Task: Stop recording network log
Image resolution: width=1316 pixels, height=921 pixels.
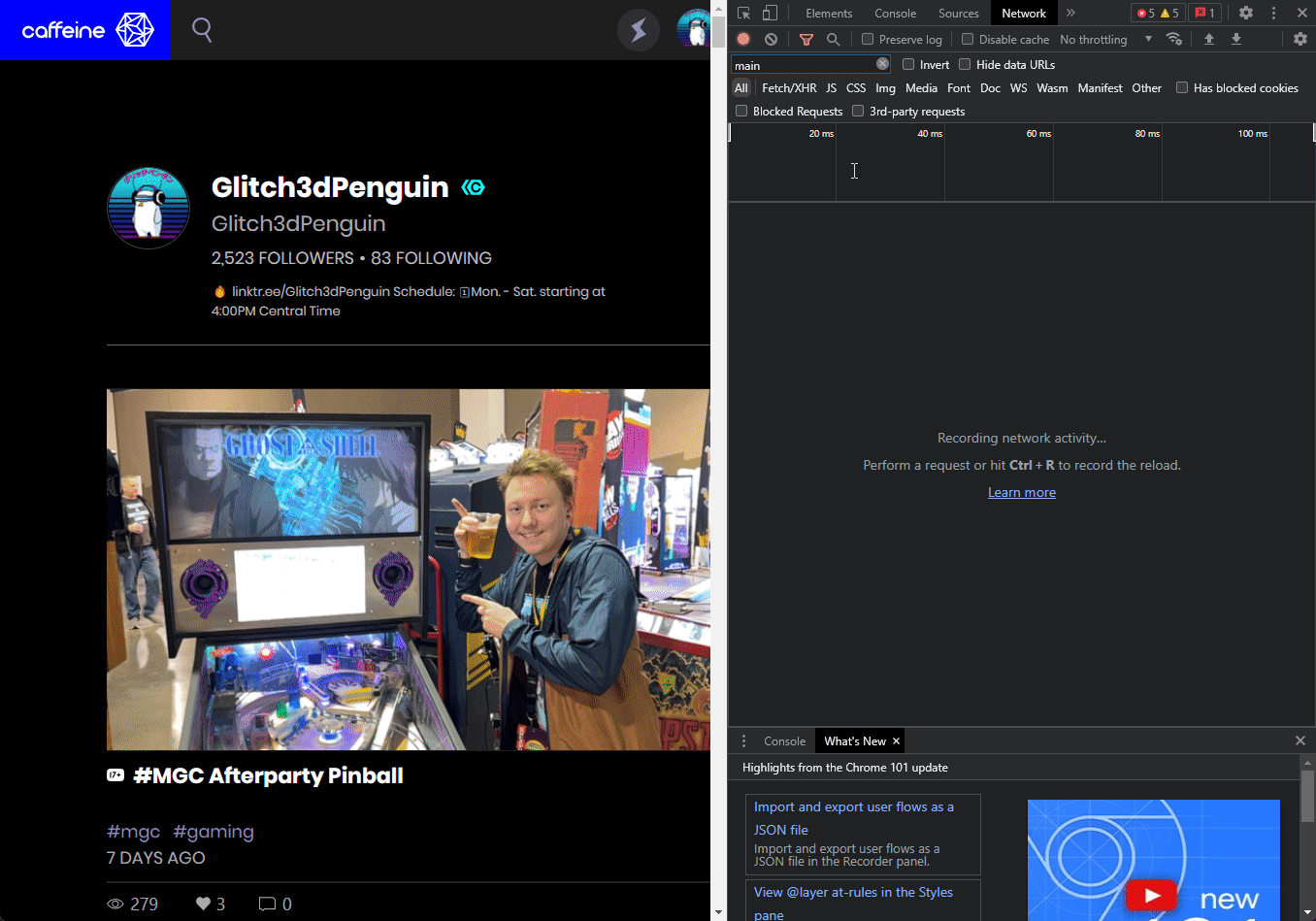Action: pyautogui.click(x=743, y=39)
